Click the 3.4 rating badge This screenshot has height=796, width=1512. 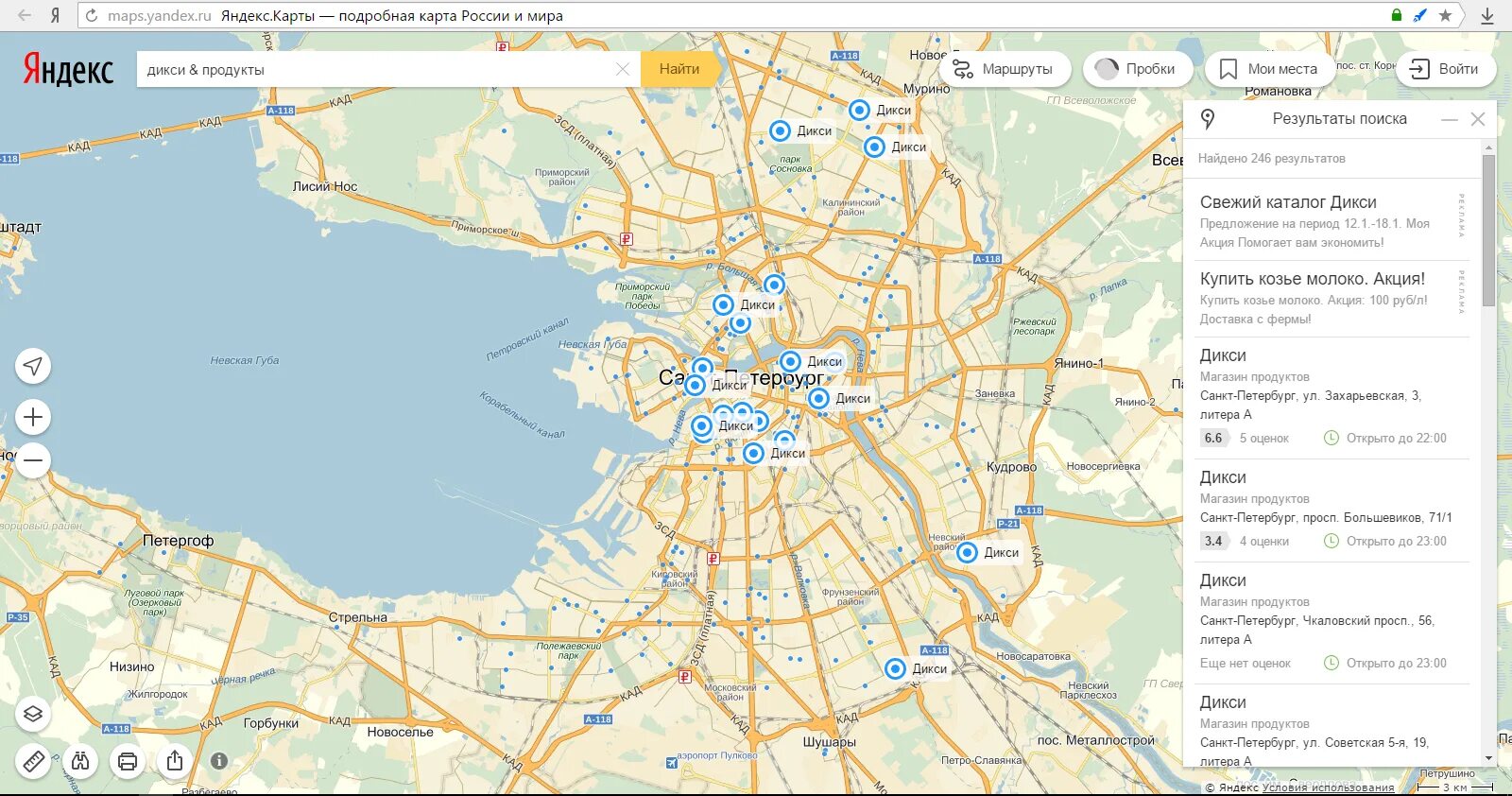click(1213, 541)
